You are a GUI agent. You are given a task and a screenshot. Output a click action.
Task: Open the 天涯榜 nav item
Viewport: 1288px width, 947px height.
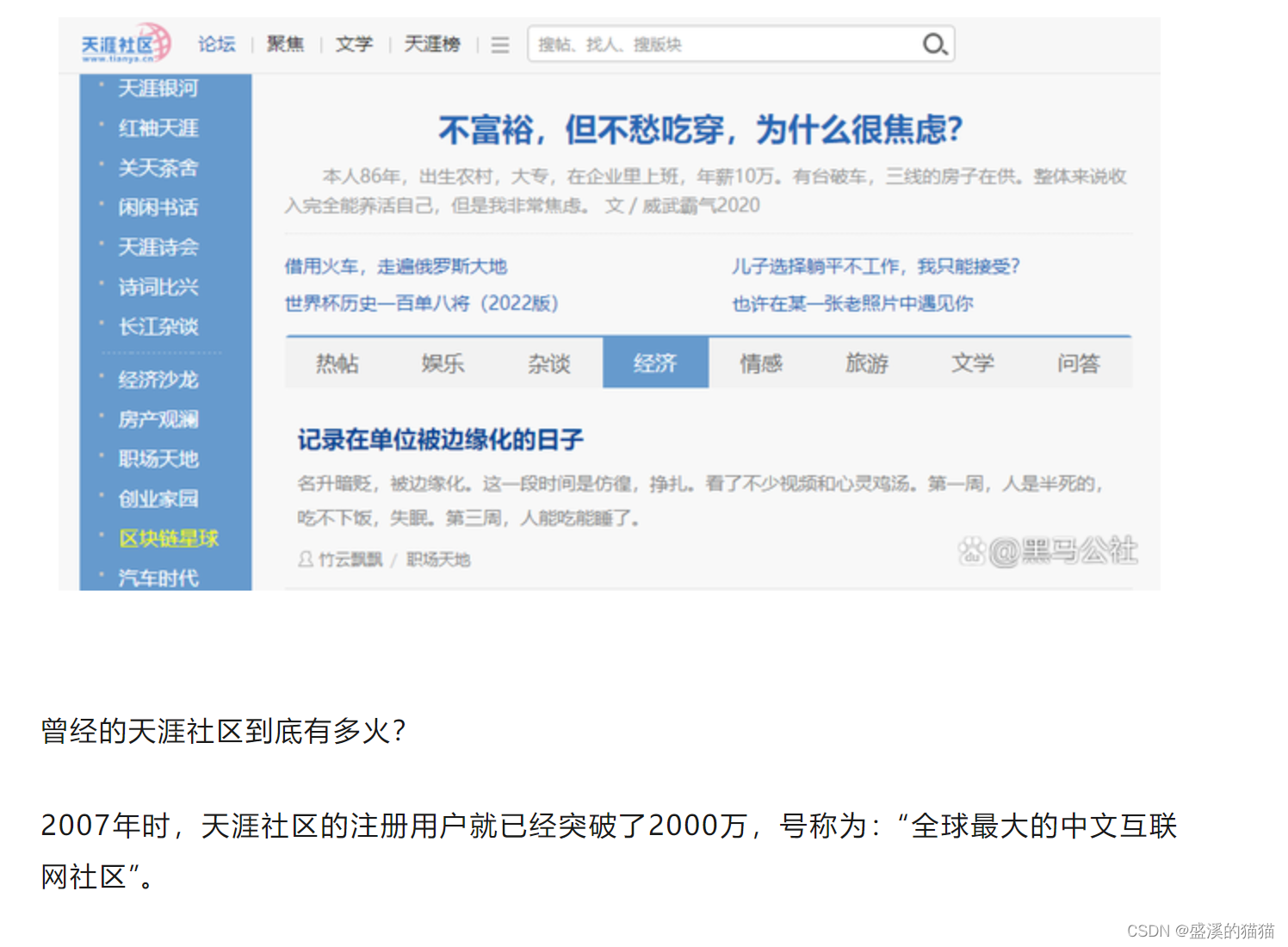click(432, 44)
